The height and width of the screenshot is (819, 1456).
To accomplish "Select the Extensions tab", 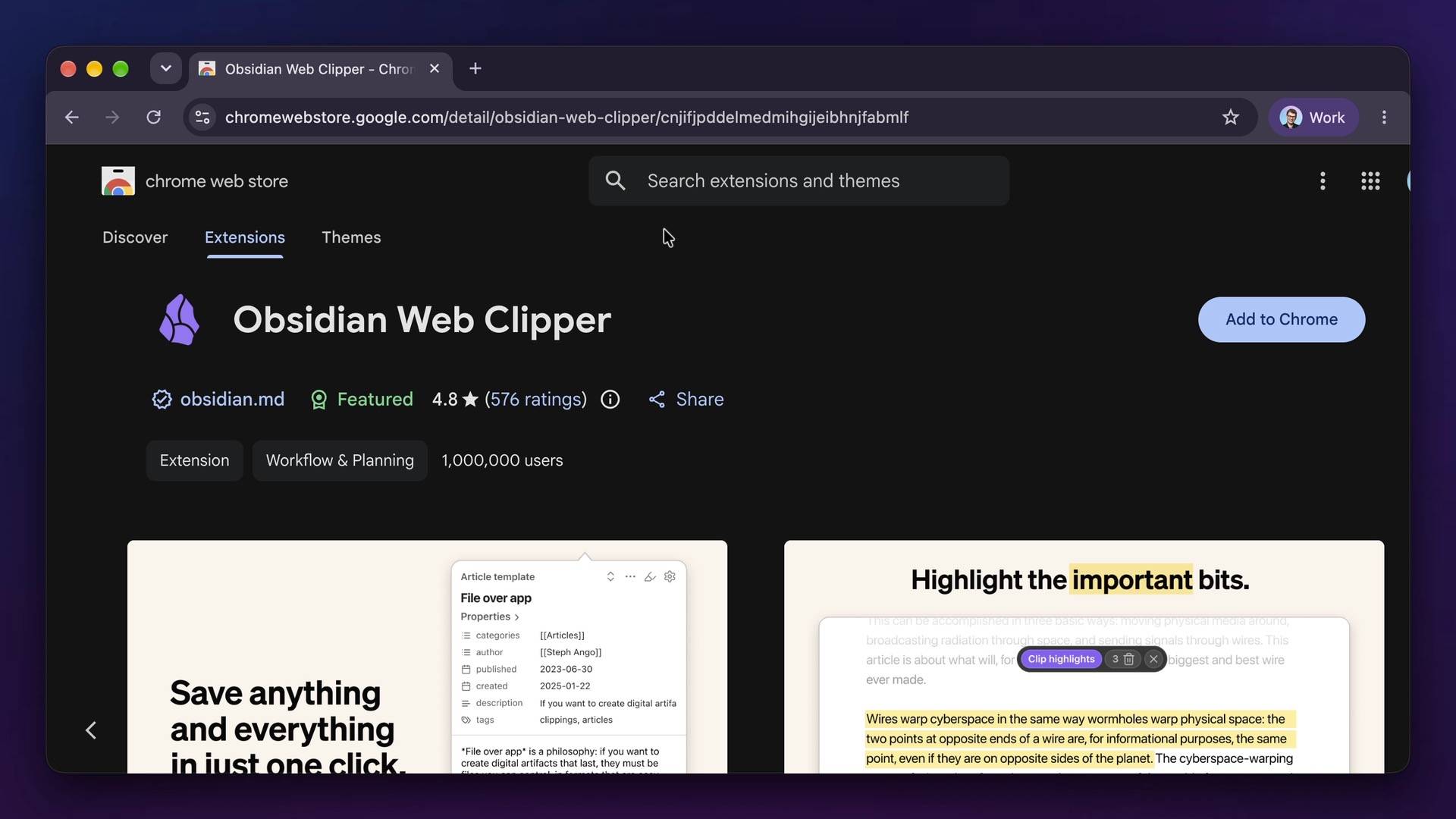I will (245, 237).
